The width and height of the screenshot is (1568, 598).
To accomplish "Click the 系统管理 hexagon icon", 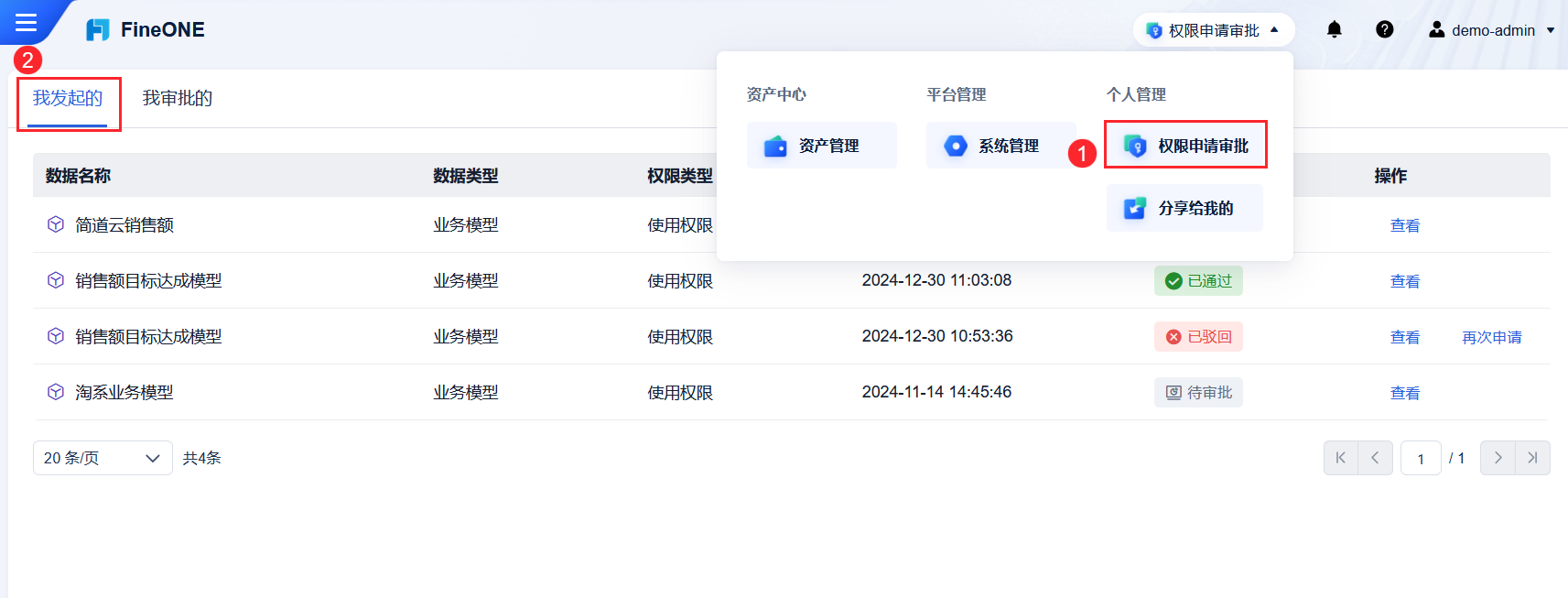I will click(956, 146).
